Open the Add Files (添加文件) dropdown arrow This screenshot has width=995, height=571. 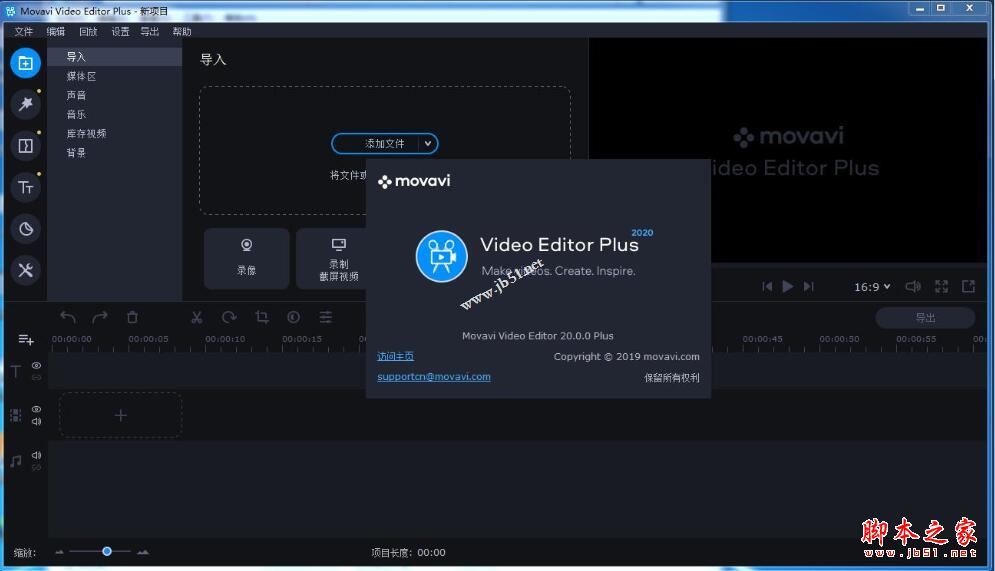(x=428, y=144)
